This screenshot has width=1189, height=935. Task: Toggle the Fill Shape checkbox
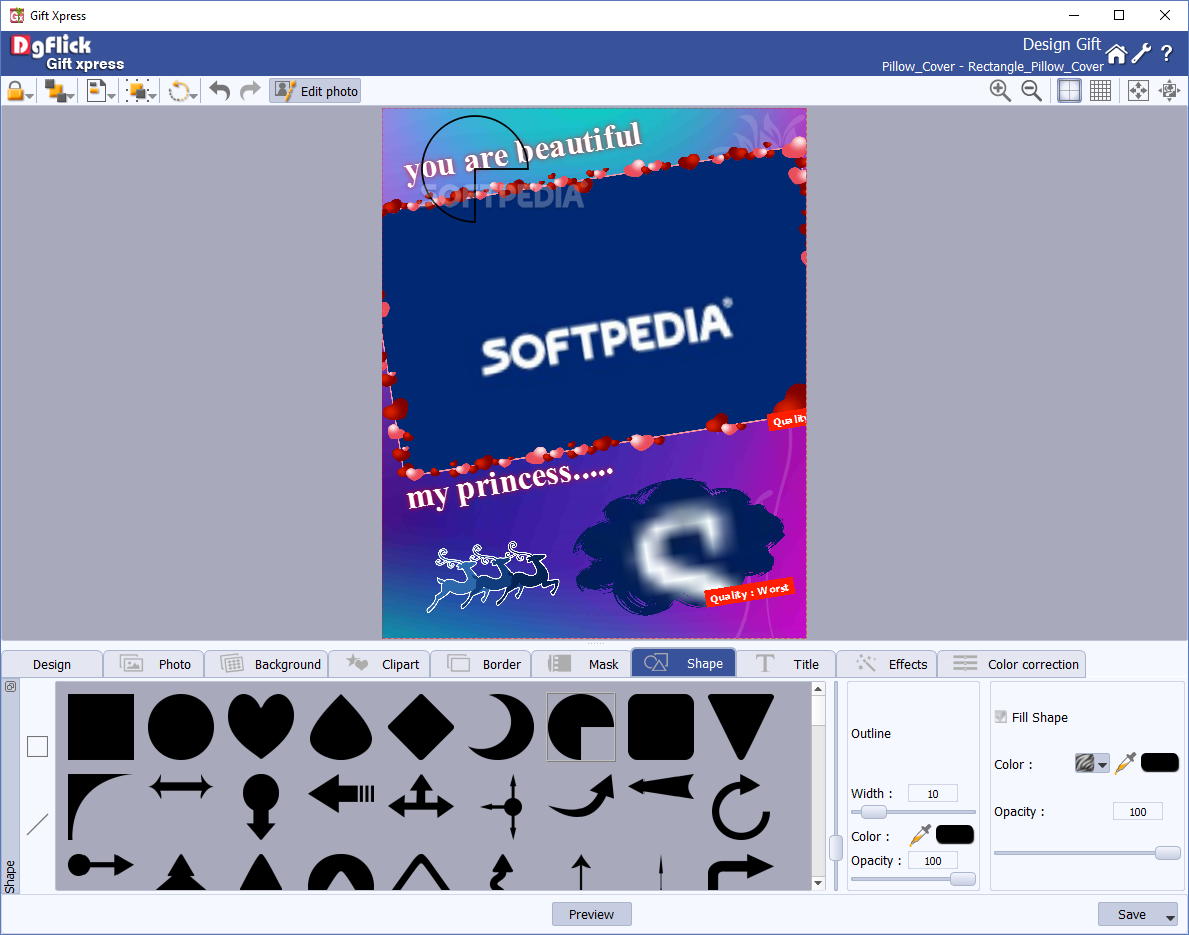[1001, 717]
